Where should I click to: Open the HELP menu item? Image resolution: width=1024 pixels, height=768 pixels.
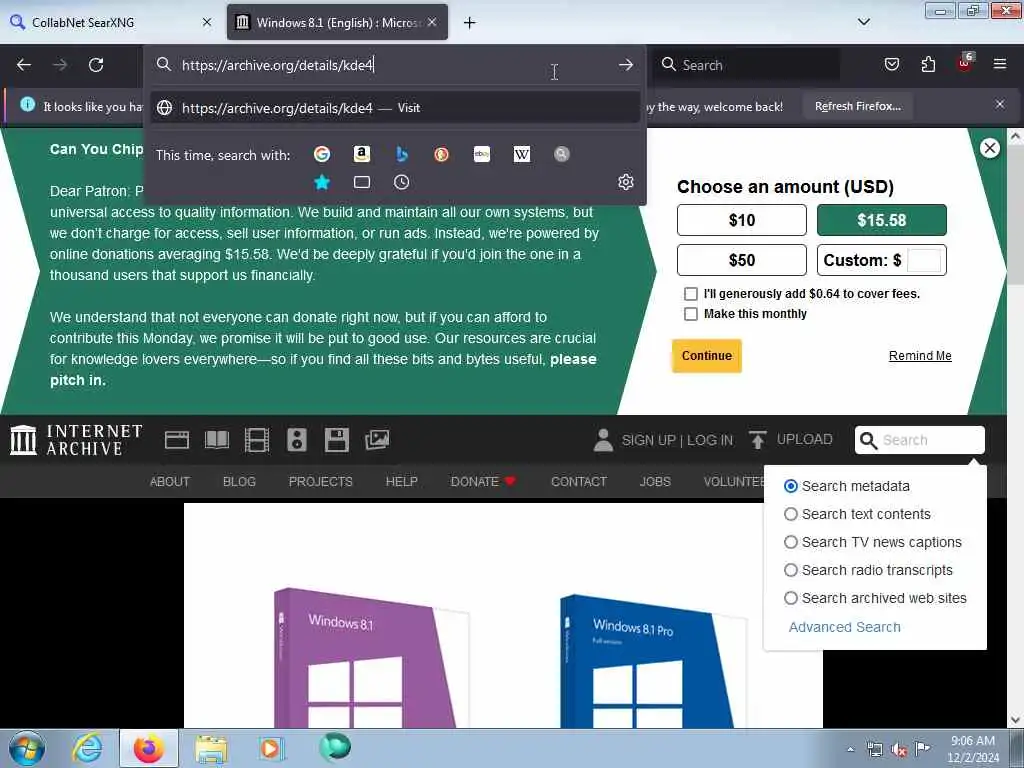[x=402, y=481]
